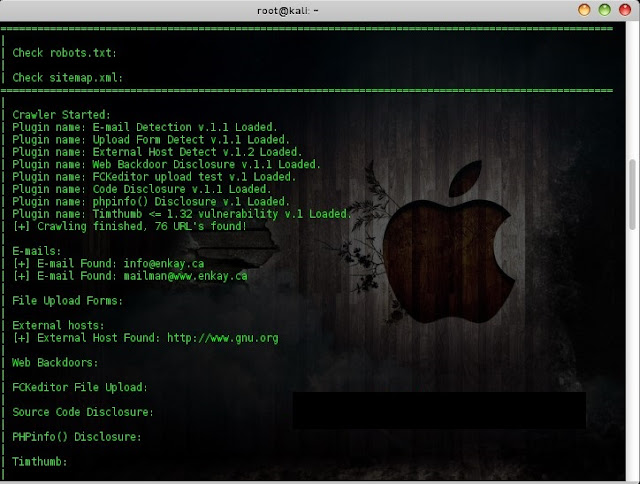640x484 pixels.
Task: Click the 'Source Code Disclosure:' heading
Action: point(83,412)
